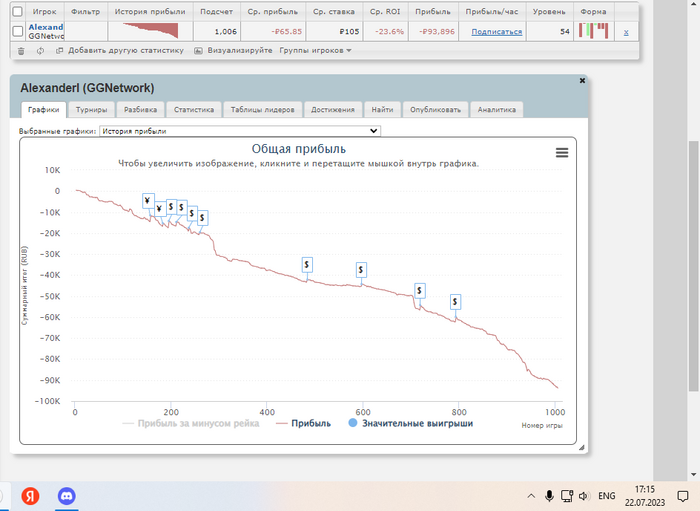Viewport: 700px width, 511px height.
Task: Toggle the 'Прибыль за минусом рейка' legend item
Action: pos(191,424)
